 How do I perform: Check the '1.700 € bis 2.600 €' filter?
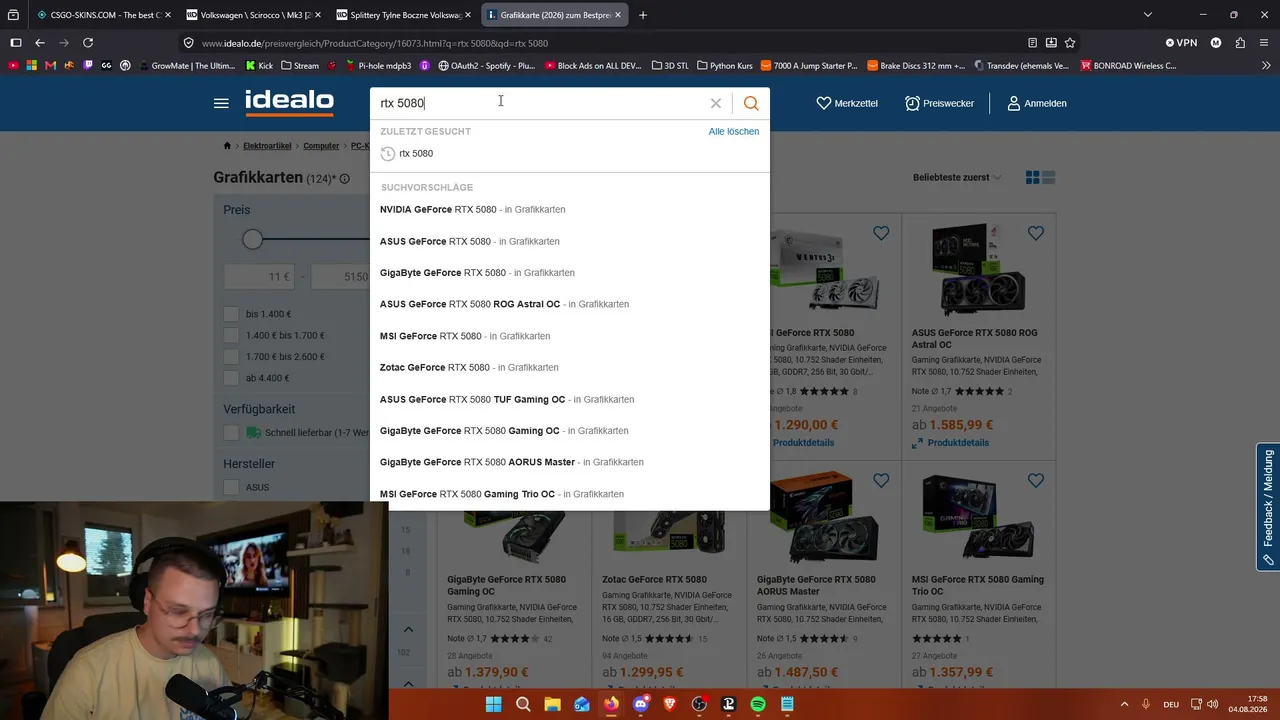(x=232, y=356)
